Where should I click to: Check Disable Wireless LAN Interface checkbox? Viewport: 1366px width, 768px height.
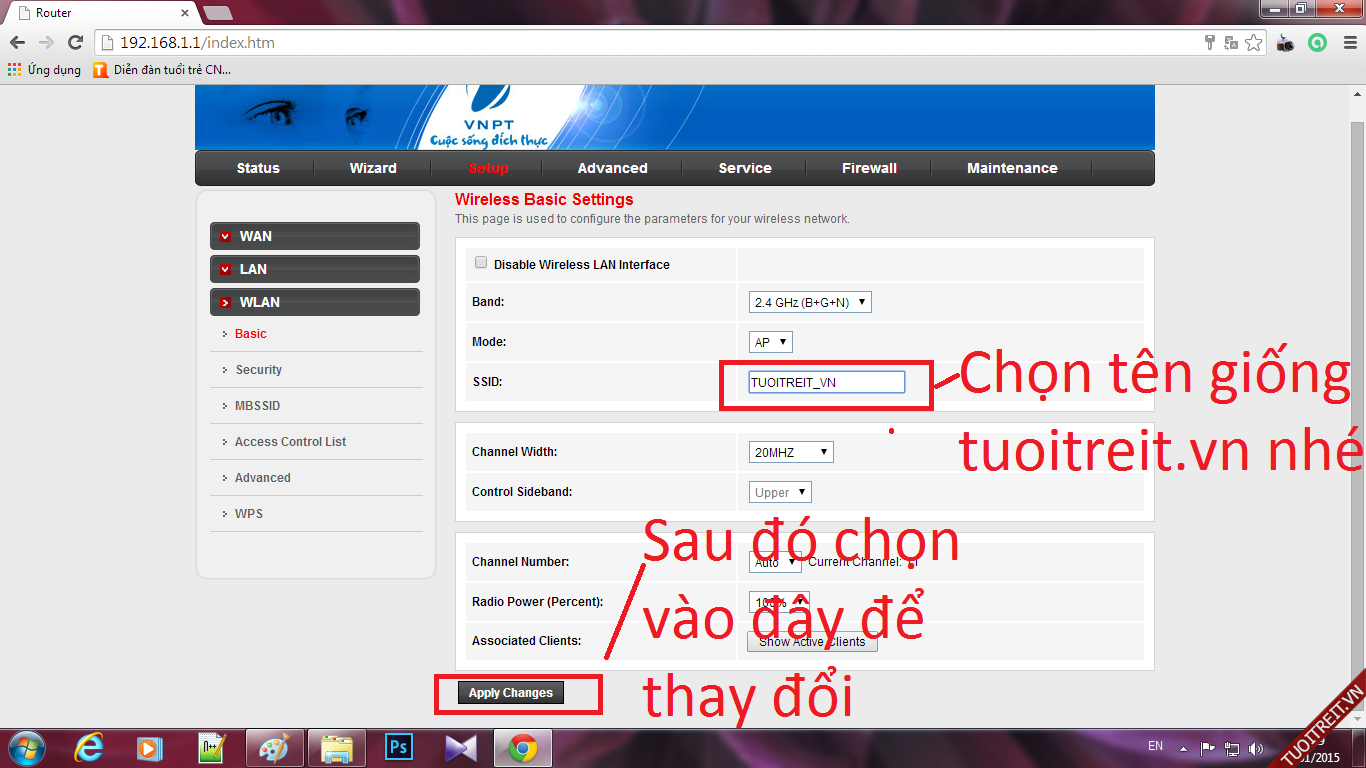(x=481, y=263)
